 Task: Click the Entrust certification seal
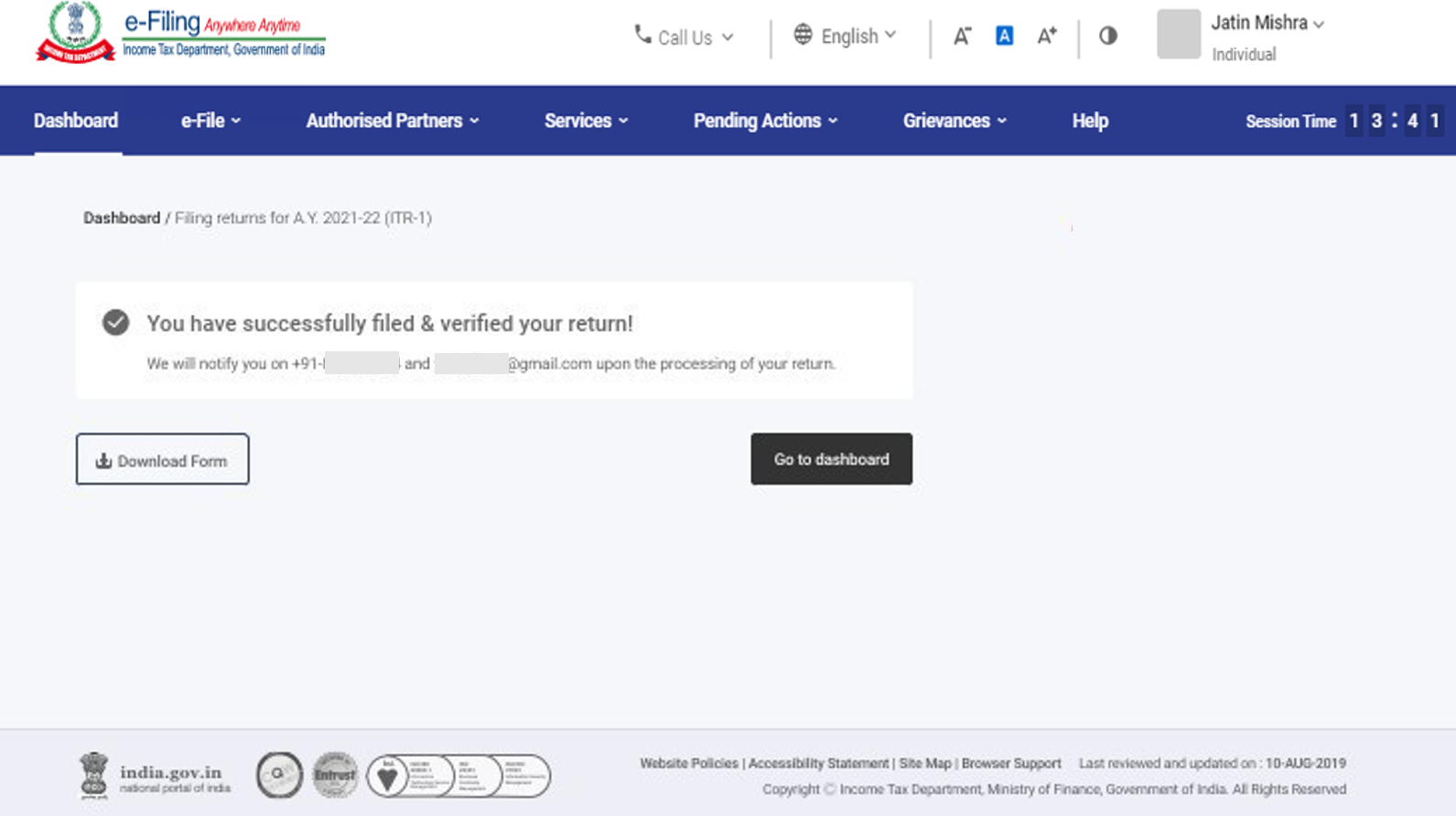335,775
